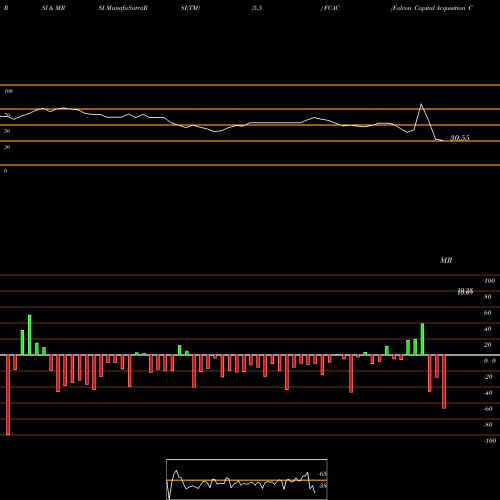This screenshot has width=500, height=500.
Task: Click the 65 label in the mini chart
Action: [x=322, y=474]
